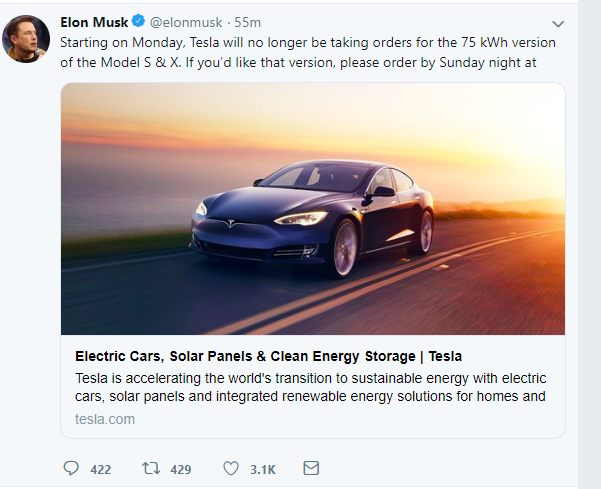601x489 pixels.
Task: Click the card description about sustainable energy
Action: pos(310,387)
